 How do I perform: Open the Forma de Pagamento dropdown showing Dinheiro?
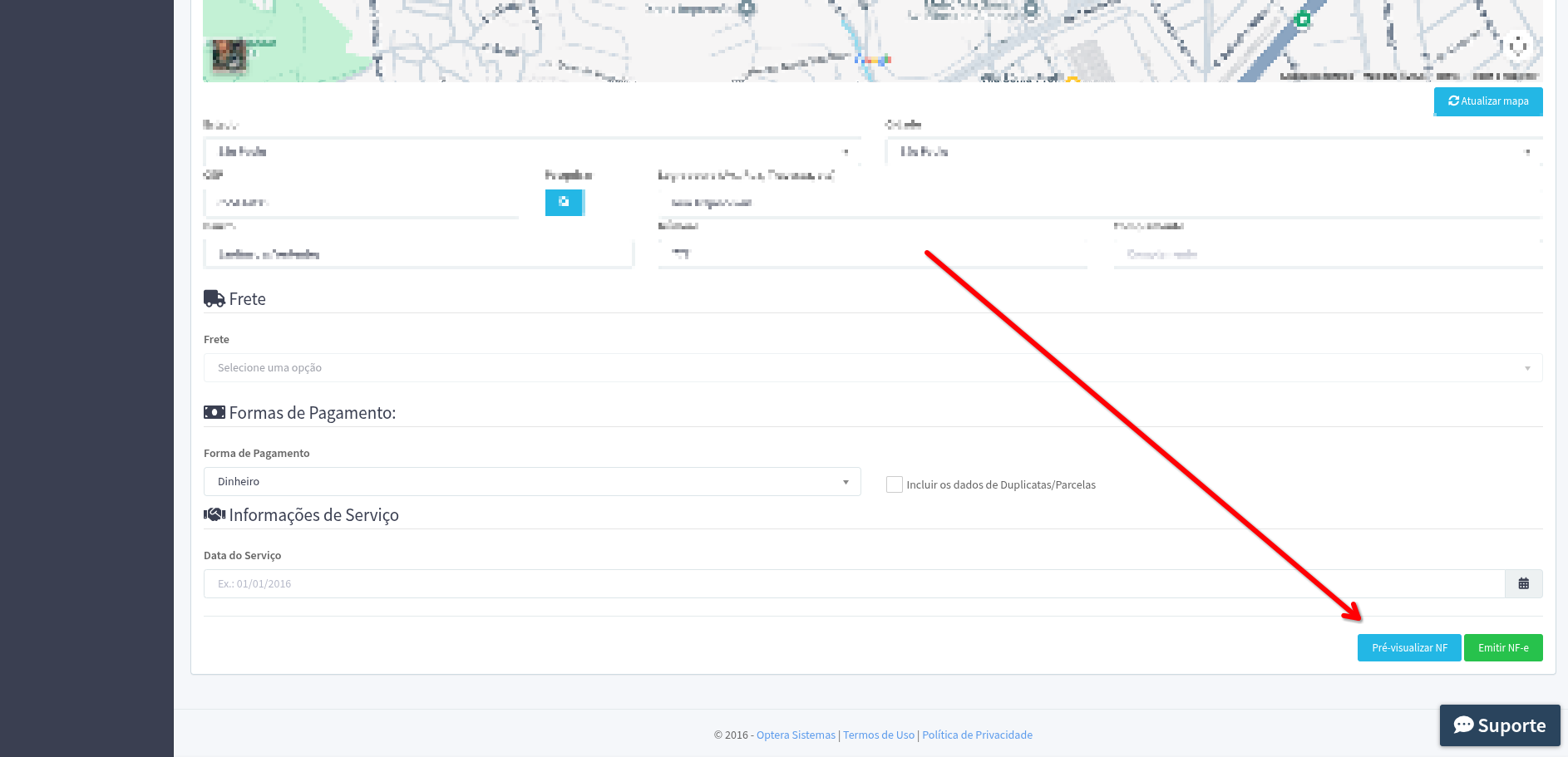[x=531, y=482]
